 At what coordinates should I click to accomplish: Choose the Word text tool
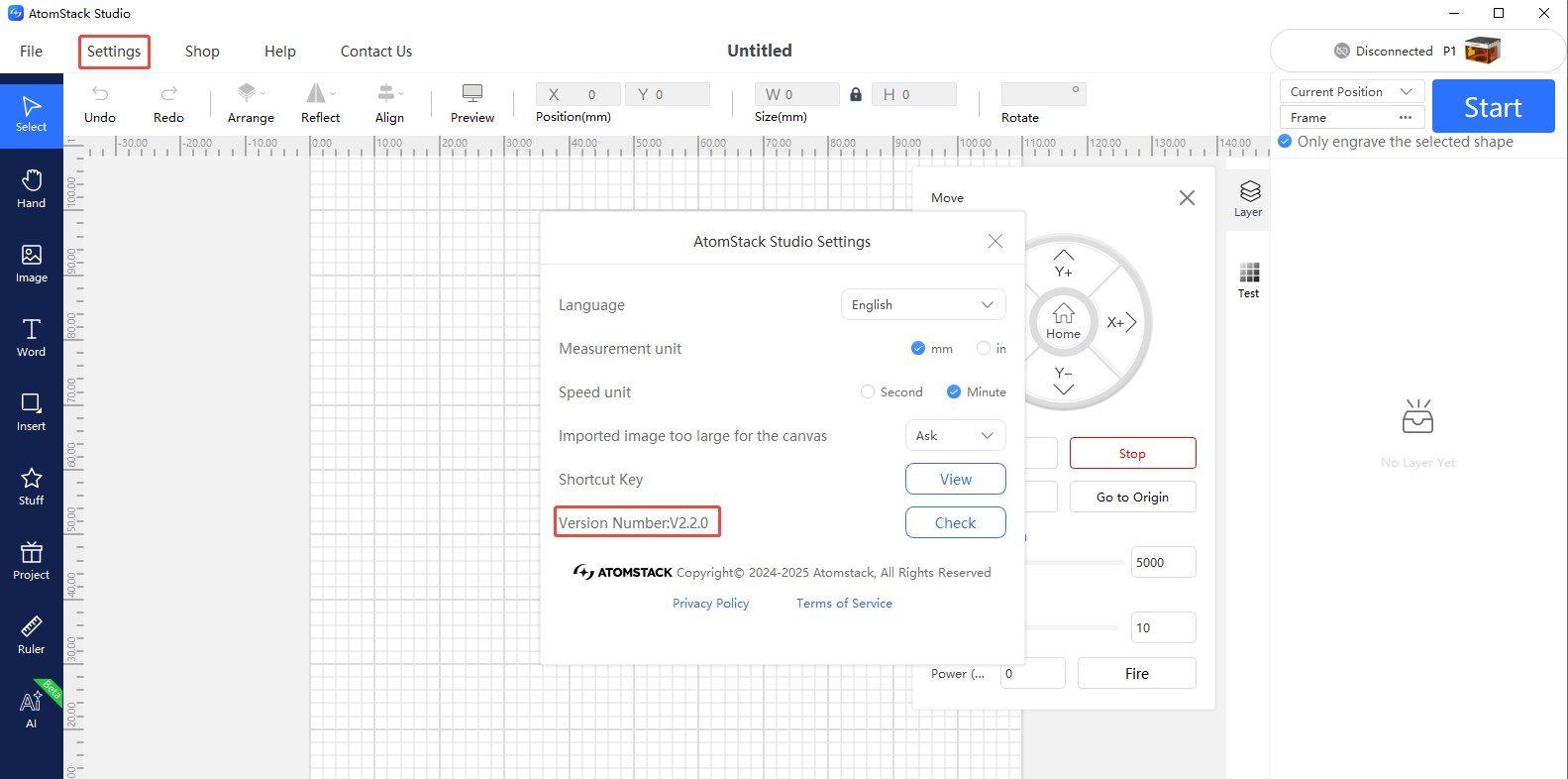click(32, 338)
